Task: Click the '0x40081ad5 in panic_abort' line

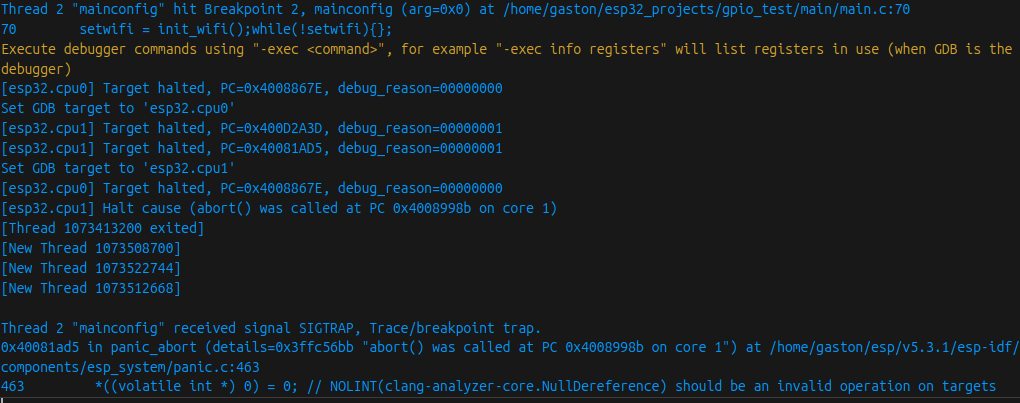Action: coord(510,357)
